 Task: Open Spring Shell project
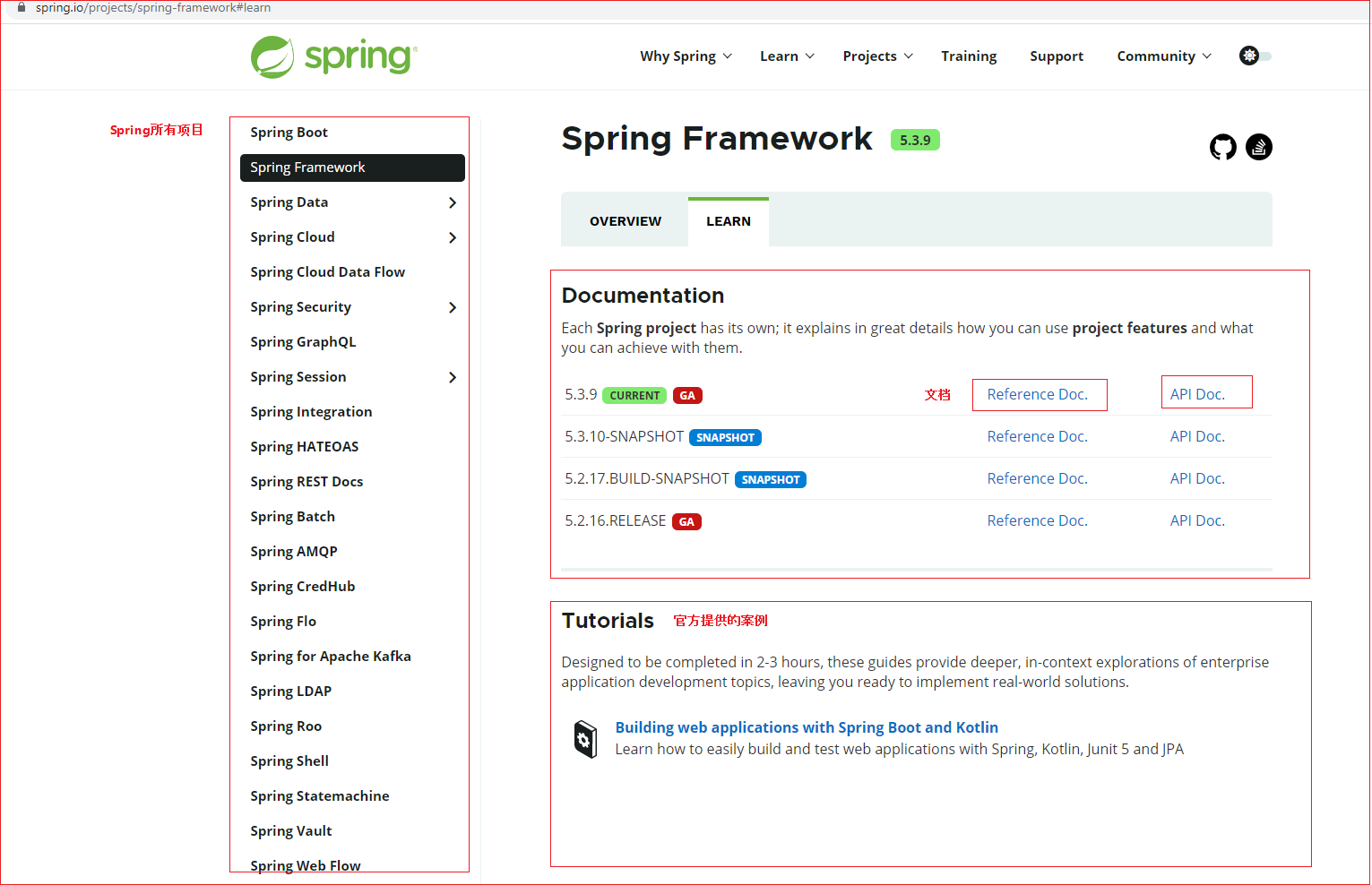[x=289, y=761]
